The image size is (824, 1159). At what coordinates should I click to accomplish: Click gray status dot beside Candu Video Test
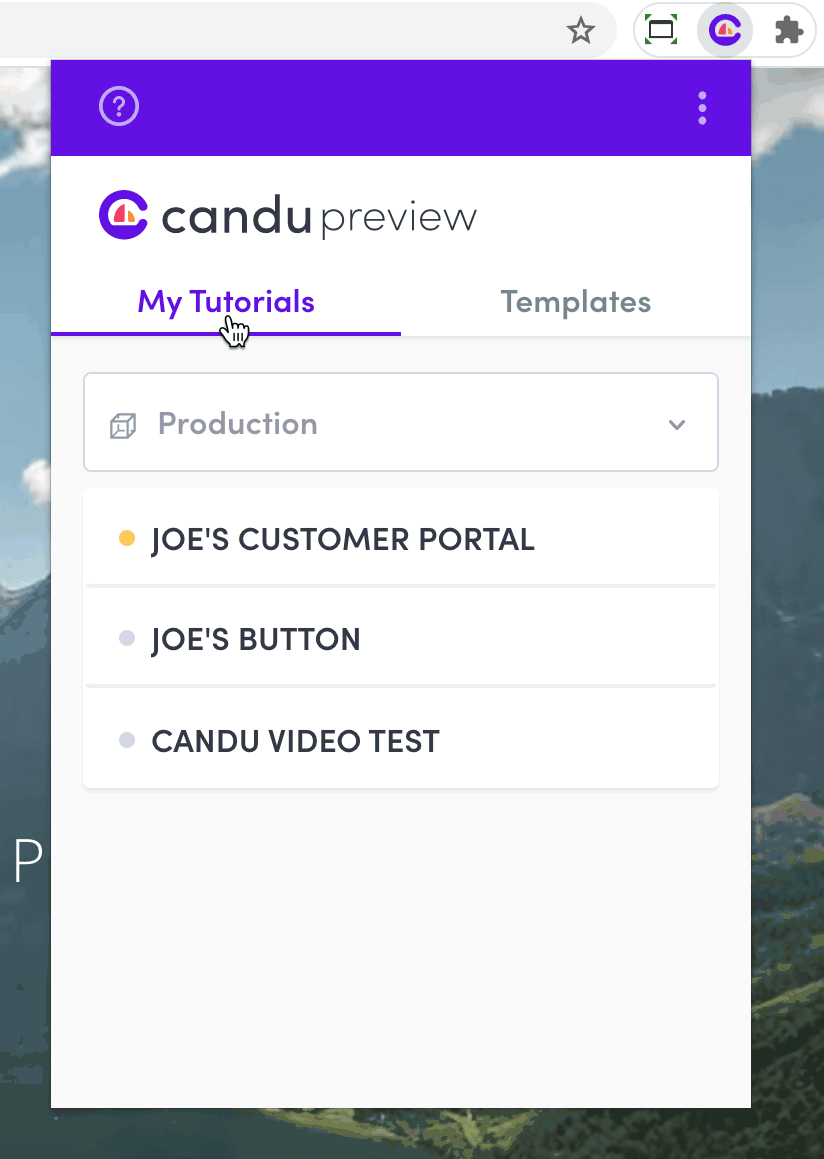(x=127, y=741)
